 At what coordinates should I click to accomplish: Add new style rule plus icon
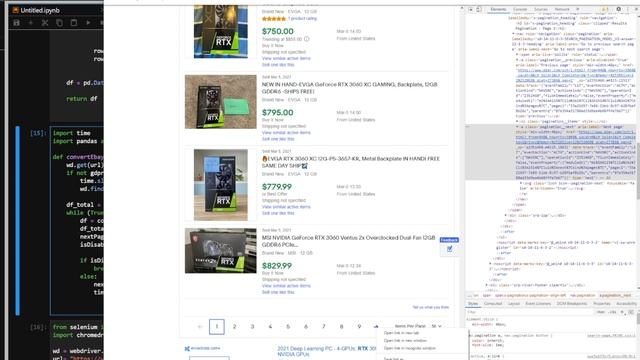(x=622, y=312)
